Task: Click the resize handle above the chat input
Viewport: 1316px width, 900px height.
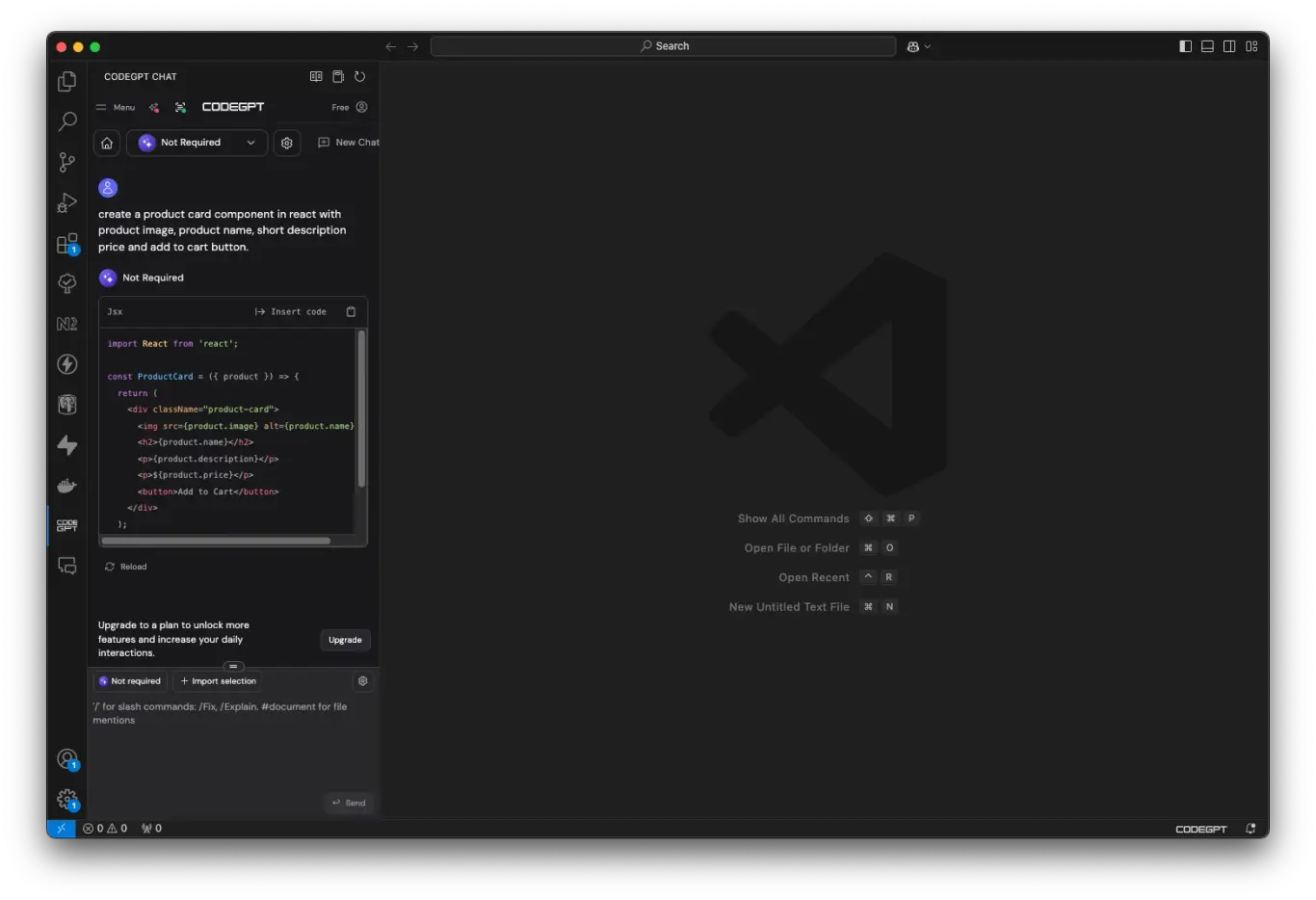Action: pos(233,667)
